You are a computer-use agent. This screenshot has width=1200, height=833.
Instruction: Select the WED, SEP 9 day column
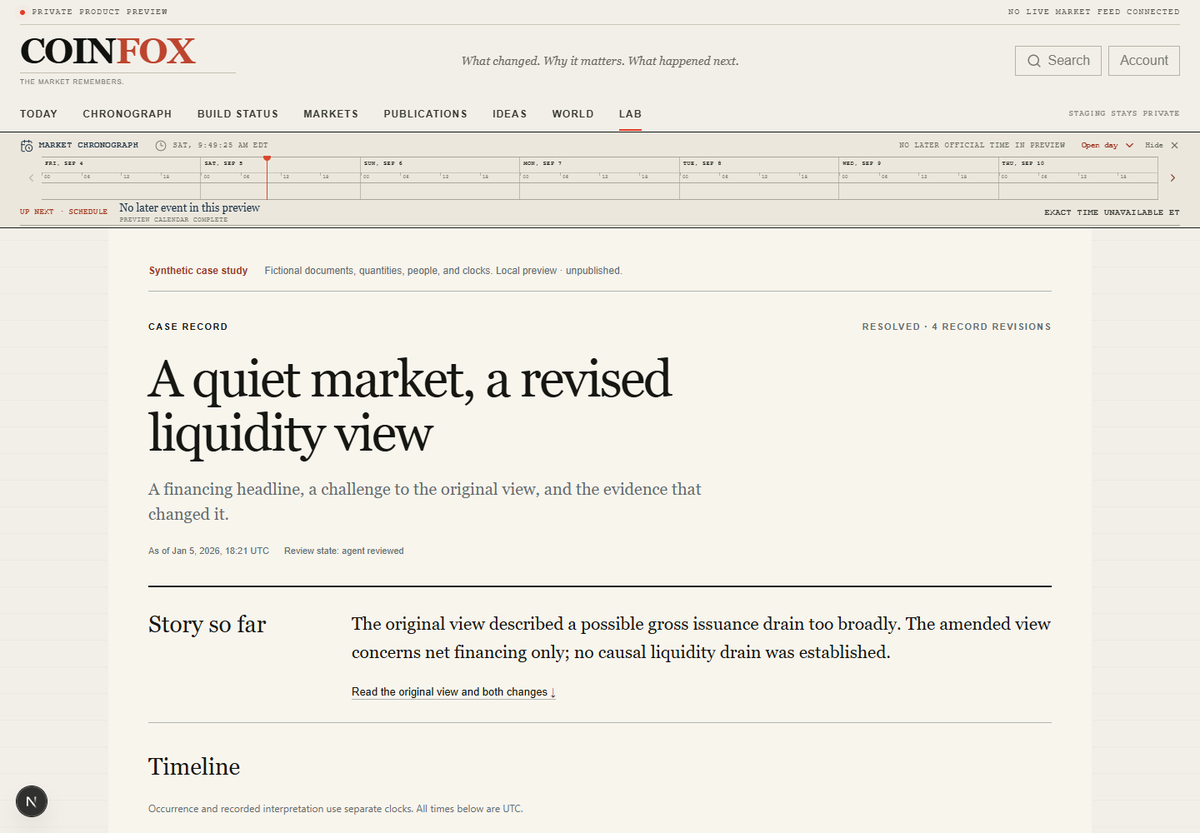[919, 178]
